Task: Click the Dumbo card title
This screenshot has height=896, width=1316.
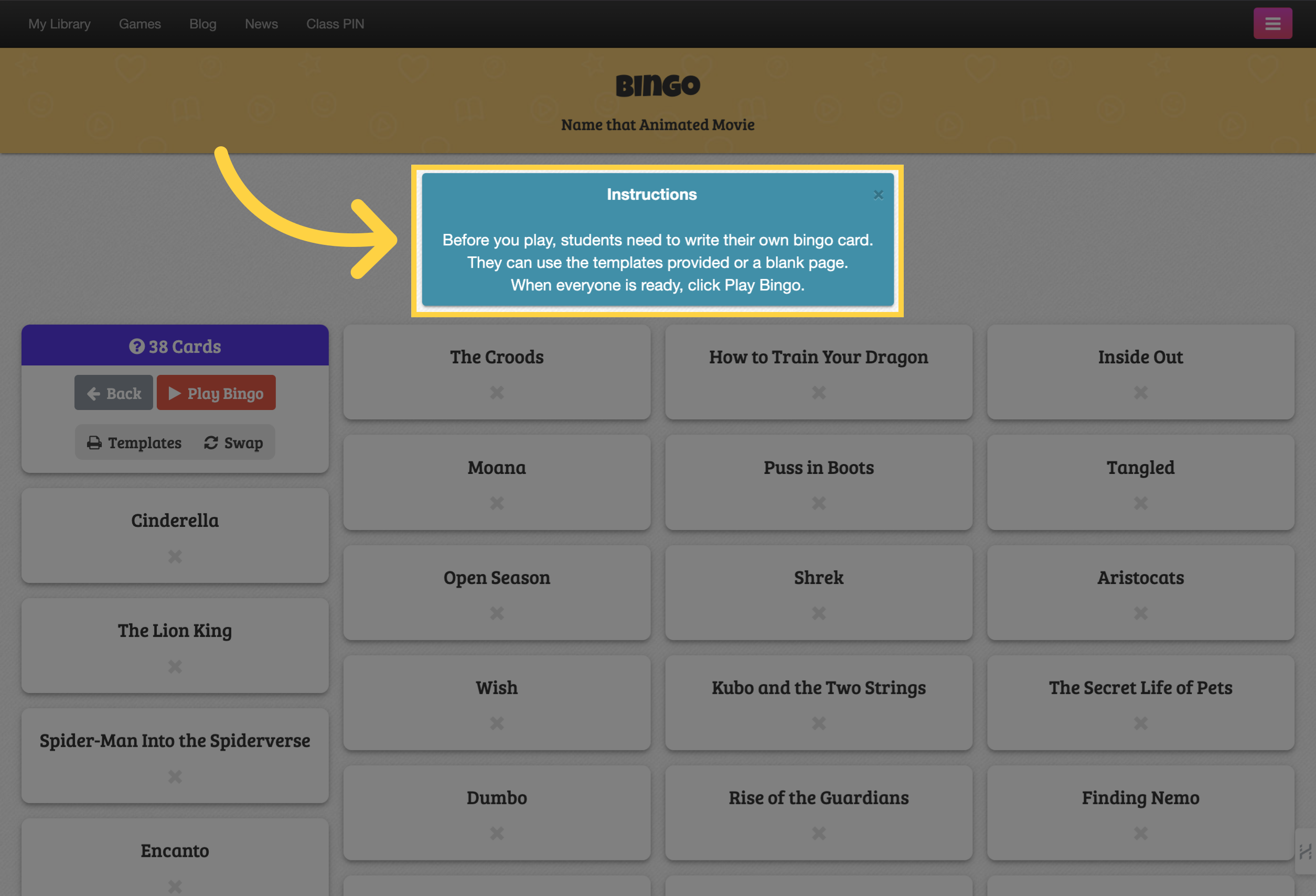Action: pos(497,797)
